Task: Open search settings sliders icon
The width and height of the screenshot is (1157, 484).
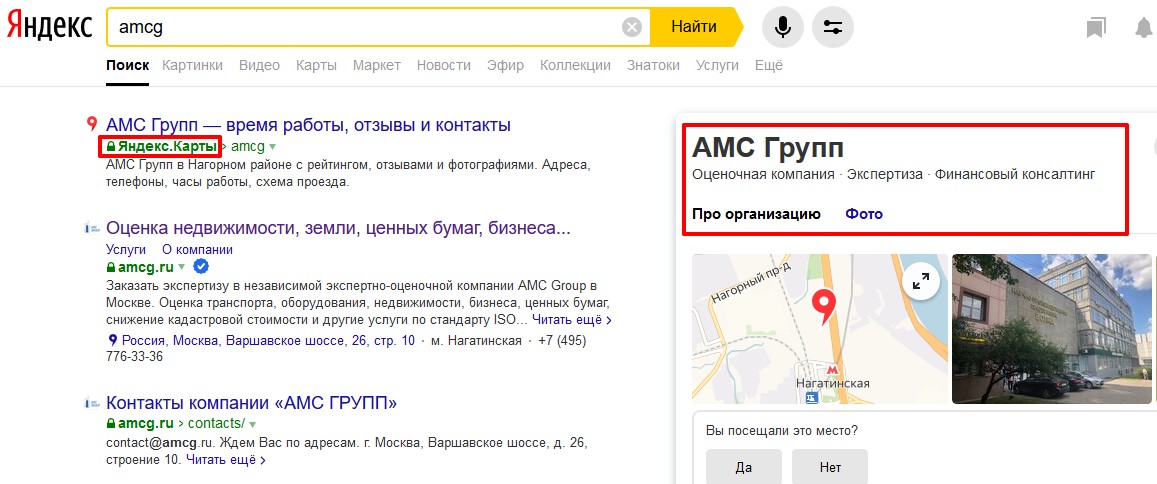Action: pyautogui.click(x=833, y=28)
